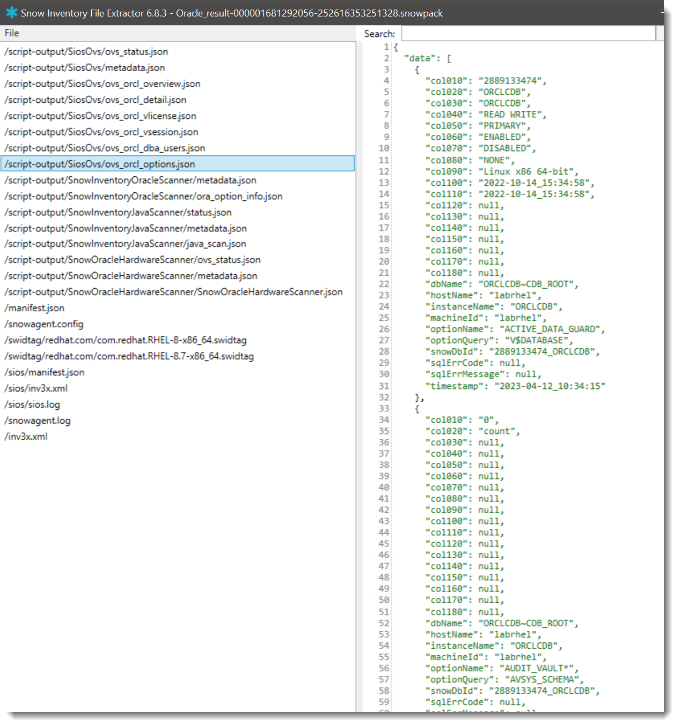This screenshot has width=679, height=727.
Task: Click line number 22 dbName entry
Action: click(502, 284)
